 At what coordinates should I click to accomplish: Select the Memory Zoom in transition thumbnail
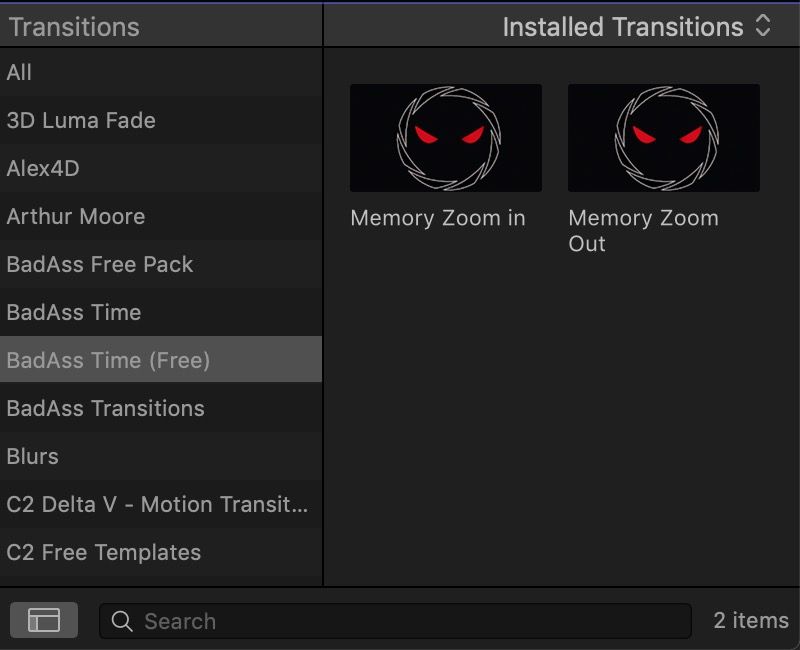tap(446, 137)
